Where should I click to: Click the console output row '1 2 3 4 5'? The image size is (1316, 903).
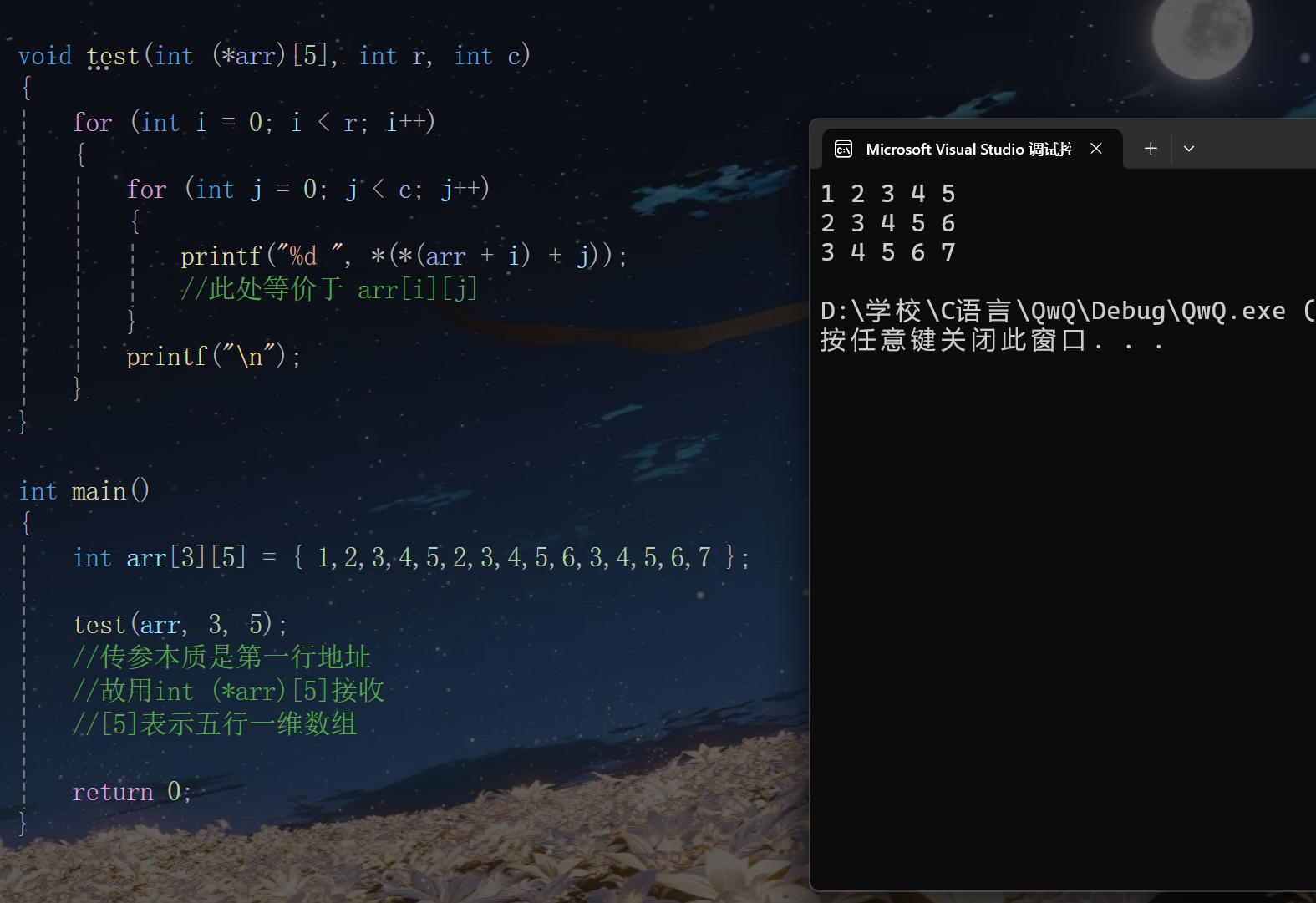click(x=888, y=194)
